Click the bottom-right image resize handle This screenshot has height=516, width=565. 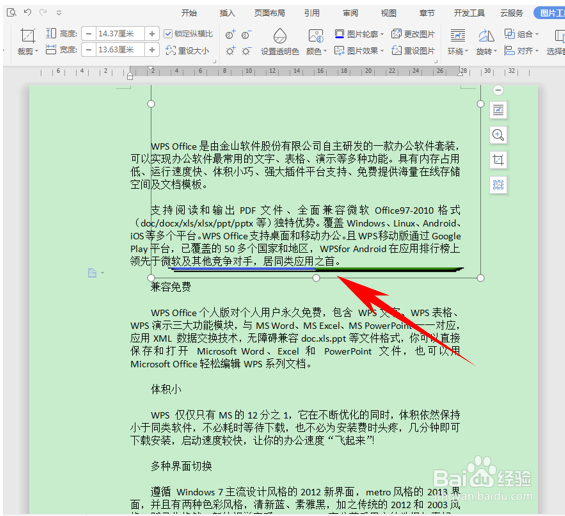click(x=480, y=278)
